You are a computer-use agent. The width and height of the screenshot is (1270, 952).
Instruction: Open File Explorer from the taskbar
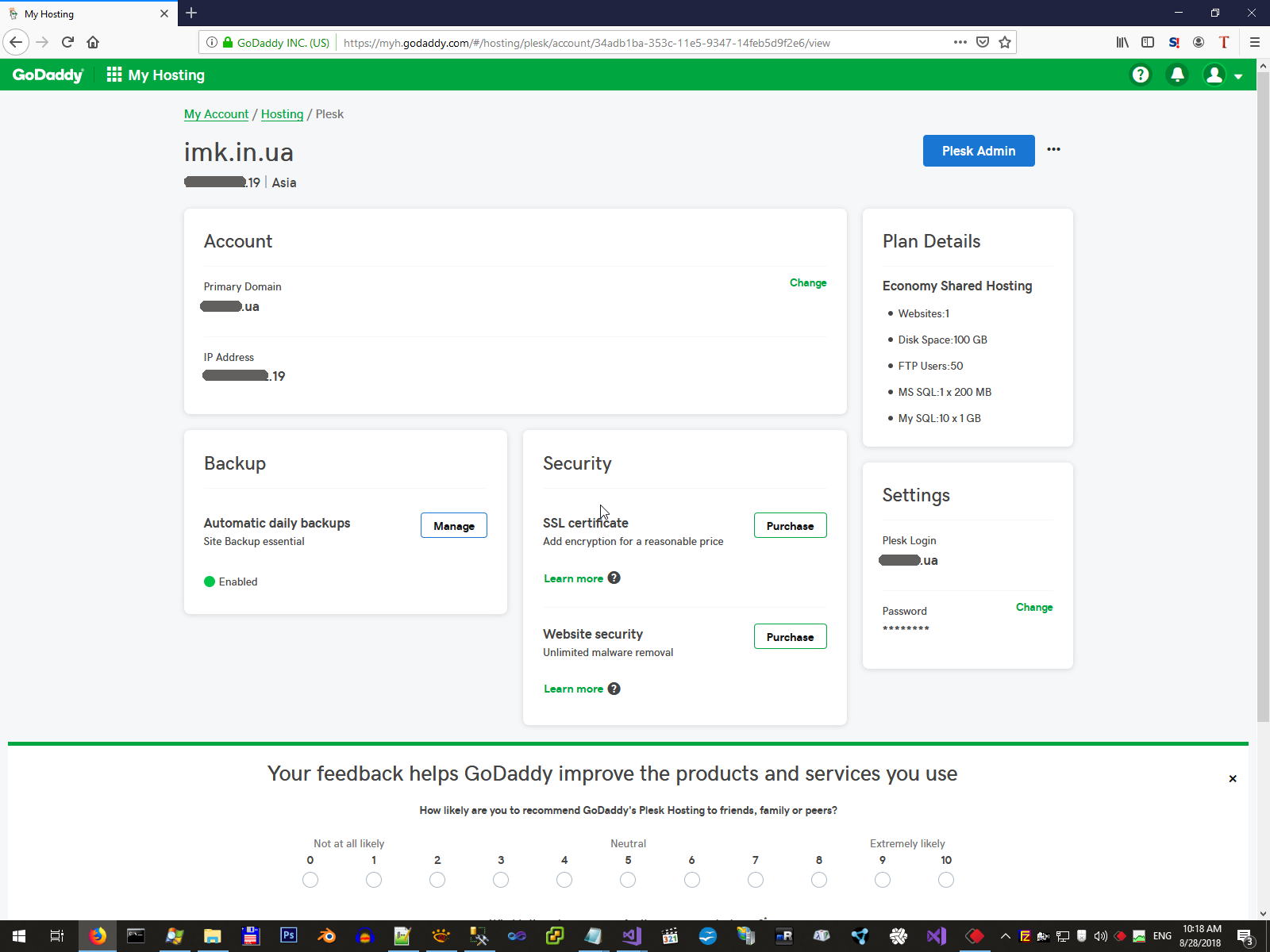coord(212,936)
